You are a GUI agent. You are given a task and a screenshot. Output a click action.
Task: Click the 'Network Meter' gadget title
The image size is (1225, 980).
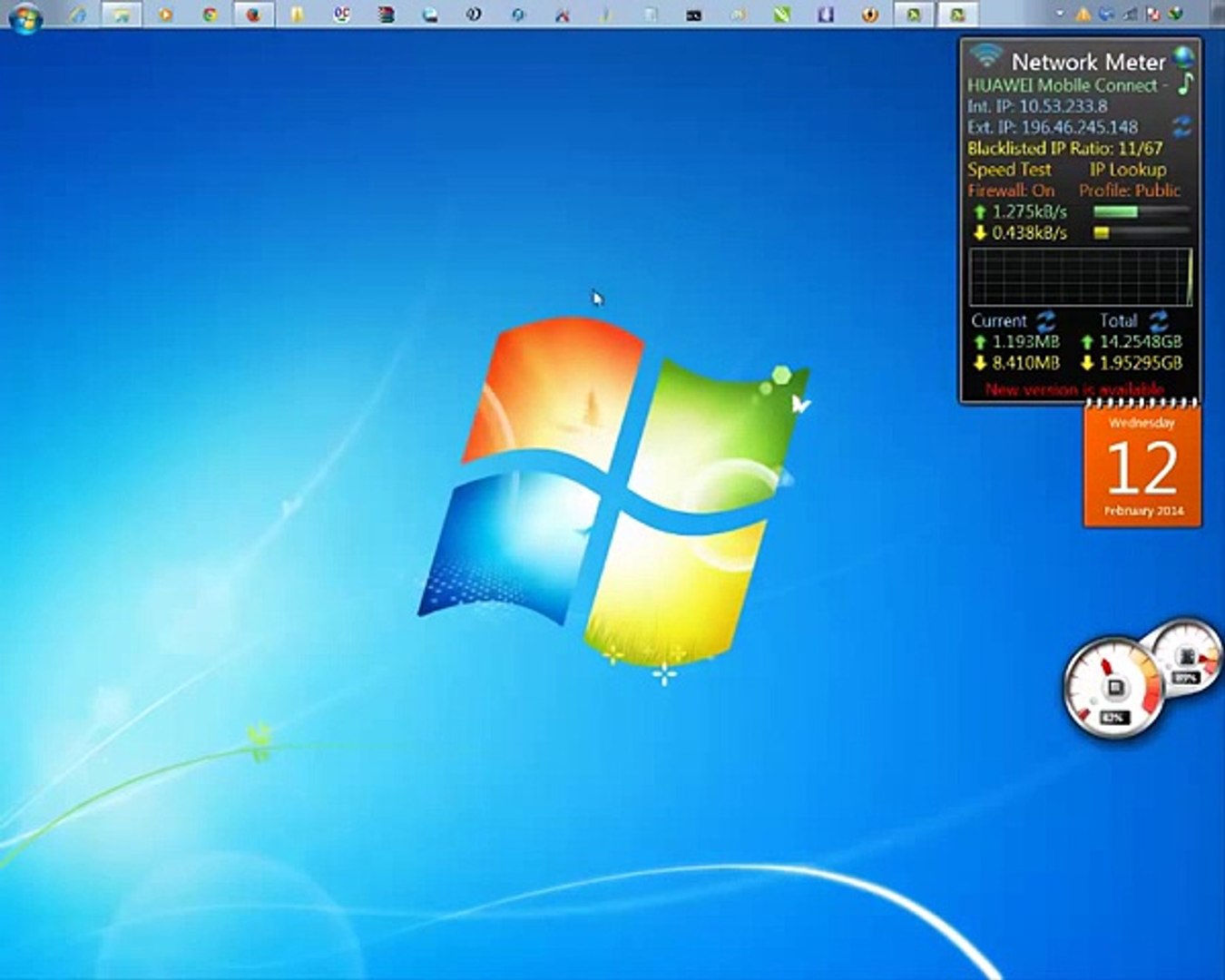pos(1088,62)
